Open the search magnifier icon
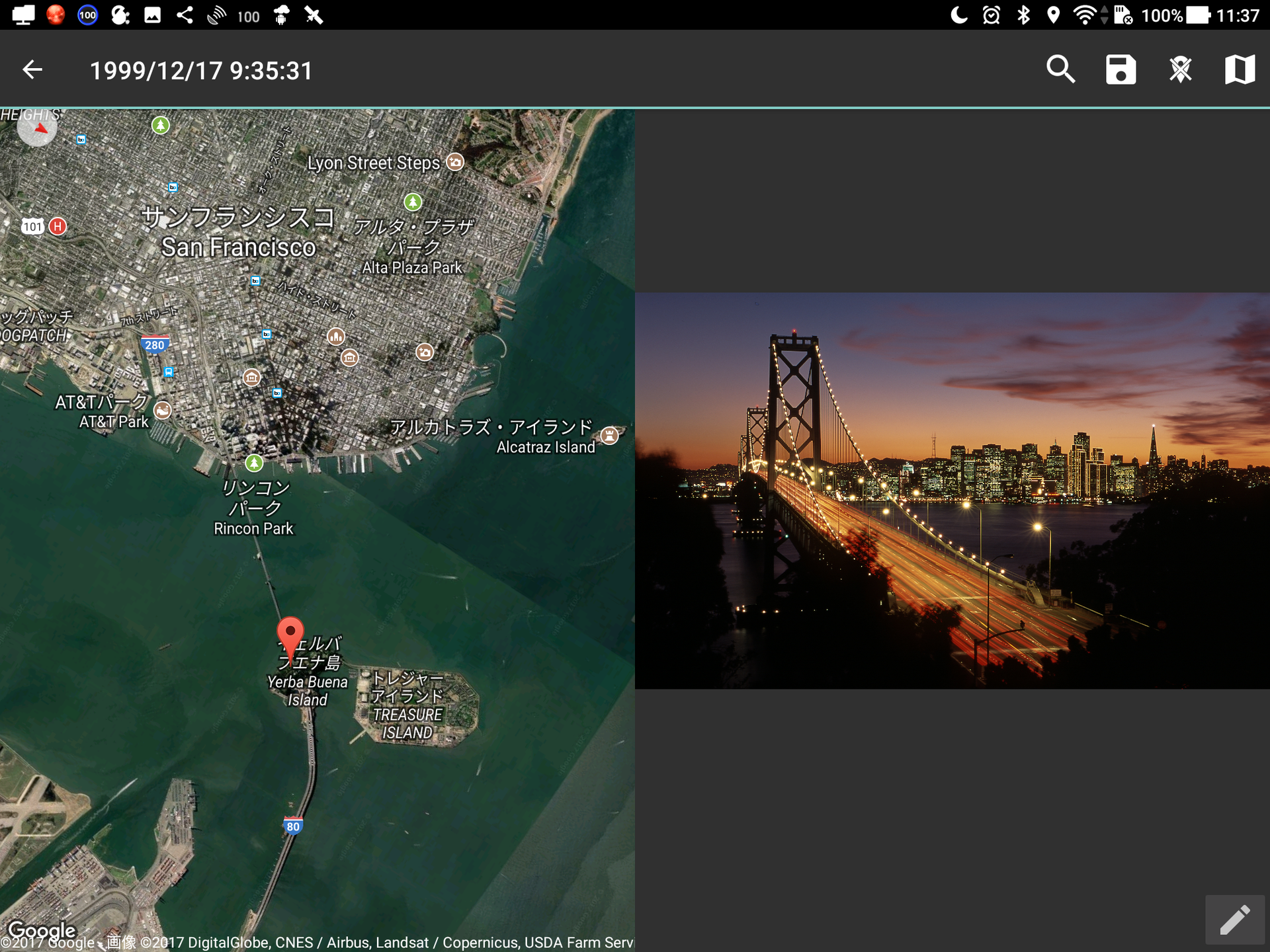1270x952 pixels. (x=1060, y=69)
